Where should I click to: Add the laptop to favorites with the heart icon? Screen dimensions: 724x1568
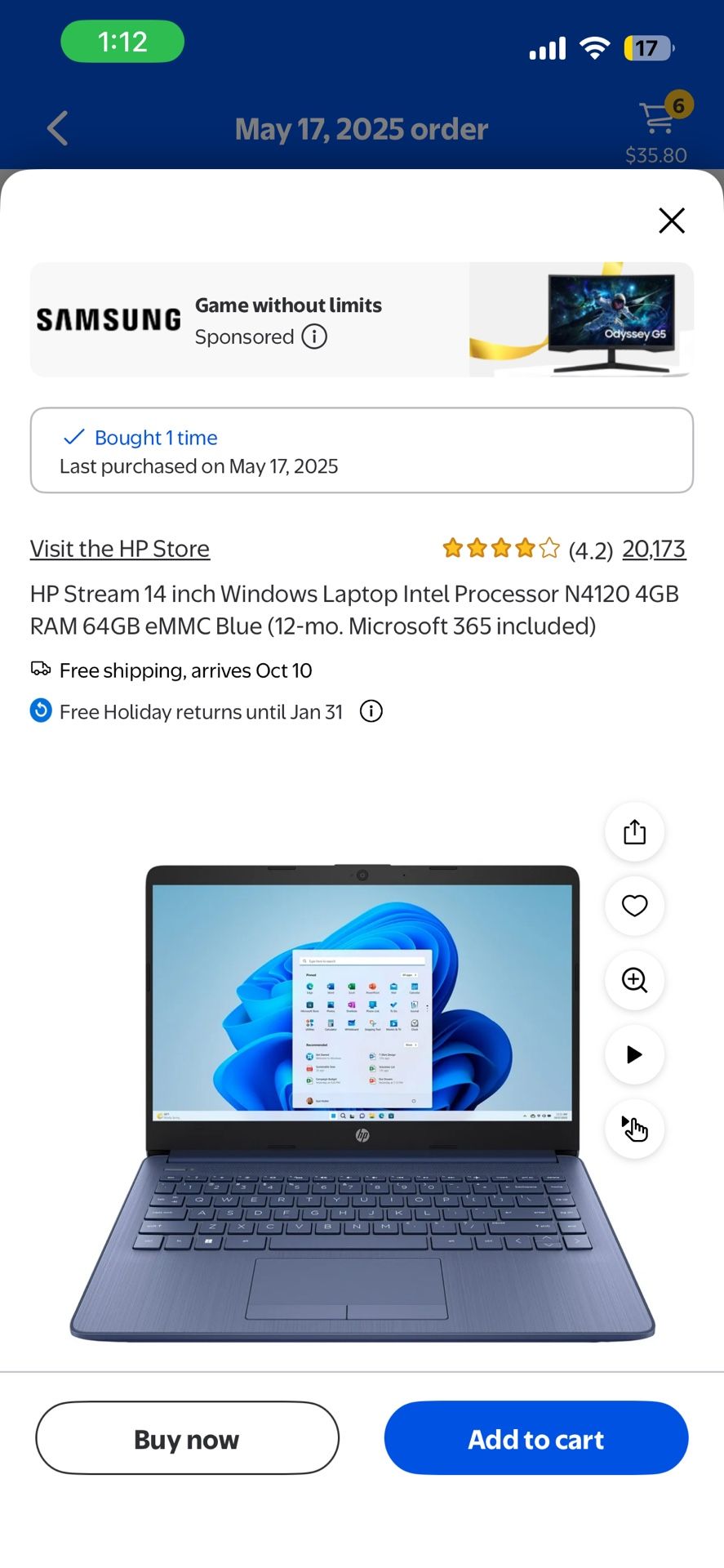(634, 906)
